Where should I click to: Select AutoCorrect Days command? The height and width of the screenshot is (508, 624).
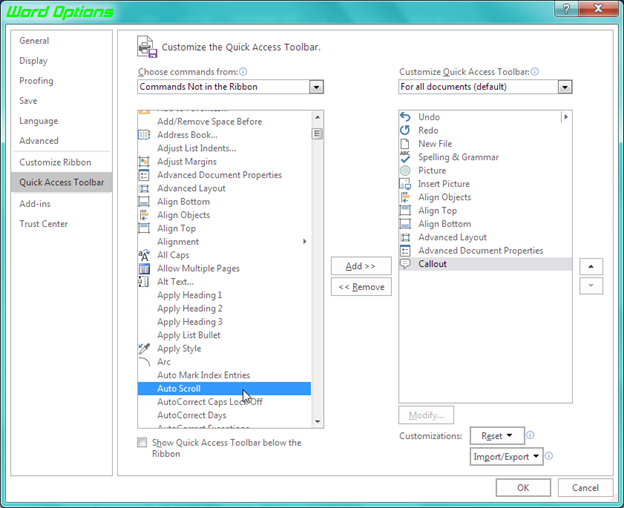[x=224, y=415]
